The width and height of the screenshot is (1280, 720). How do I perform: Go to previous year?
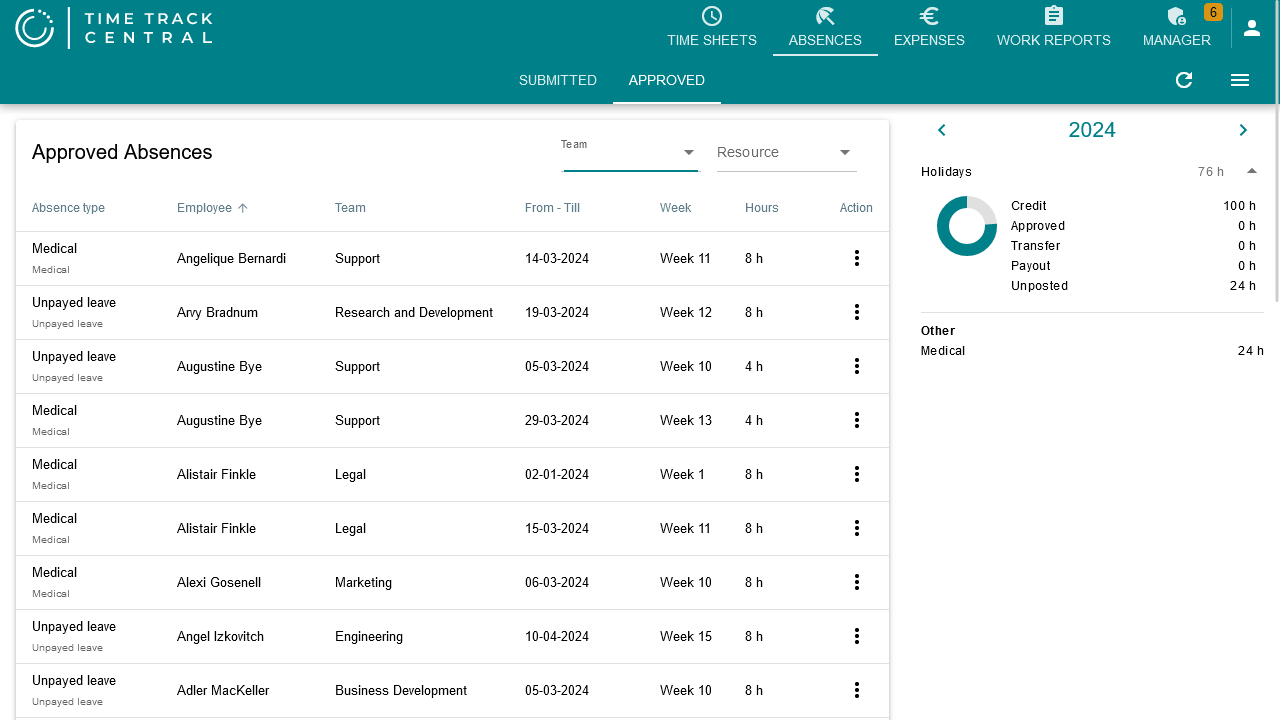941,130
